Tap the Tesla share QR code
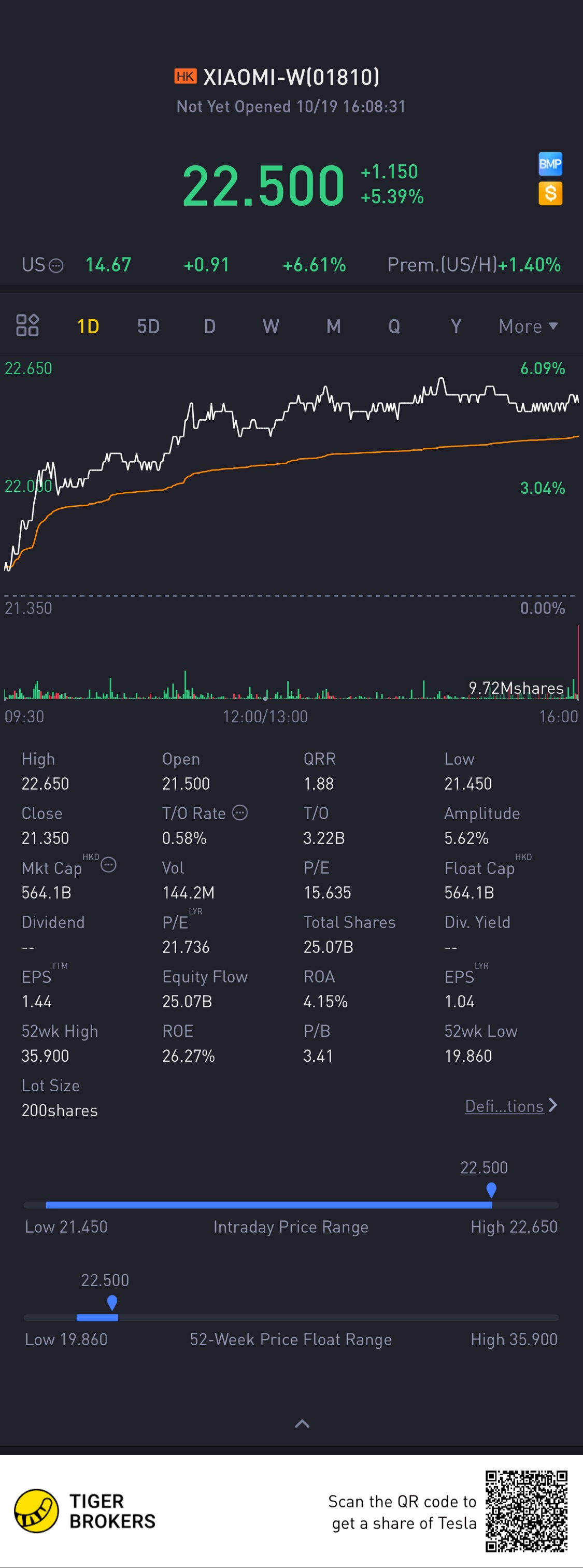The image size is (583, 1568). click(527, 1511)
